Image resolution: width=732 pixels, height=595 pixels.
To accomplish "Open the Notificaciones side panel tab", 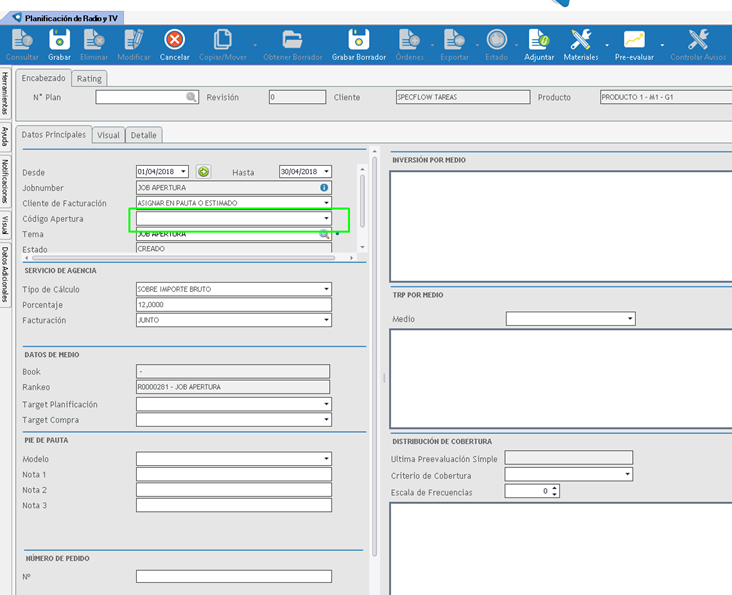I will click(x=6, y=180).
